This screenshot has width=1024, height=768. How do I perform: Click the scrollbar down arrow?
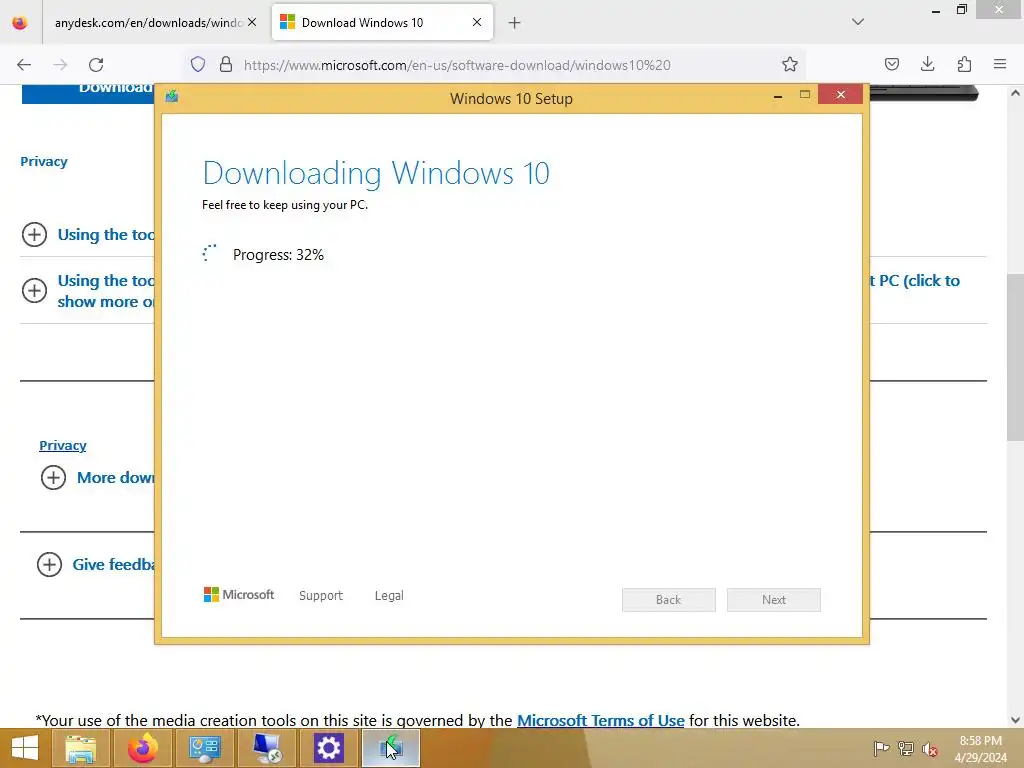[1015, 720]
